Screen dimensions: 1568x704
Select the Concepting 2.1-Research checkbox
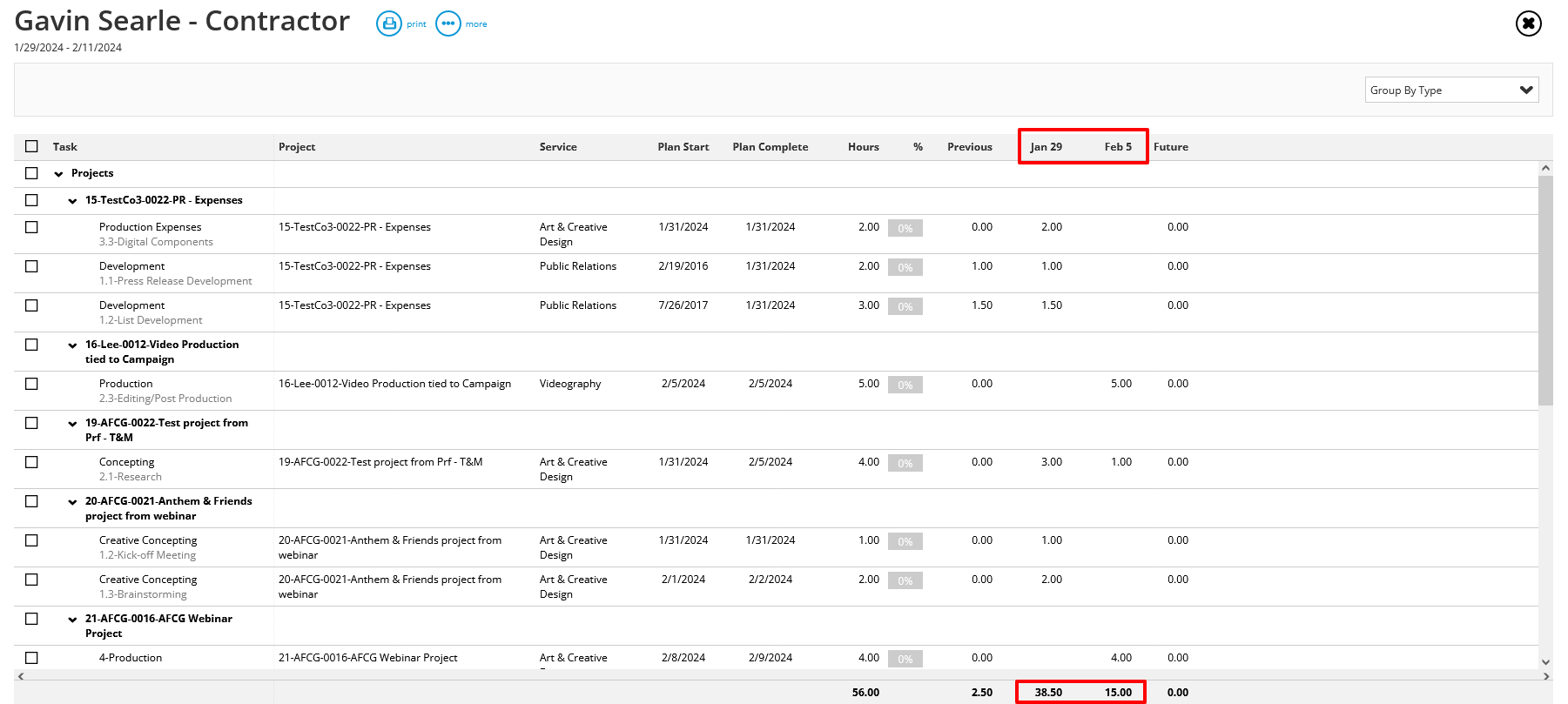[32, 462]
